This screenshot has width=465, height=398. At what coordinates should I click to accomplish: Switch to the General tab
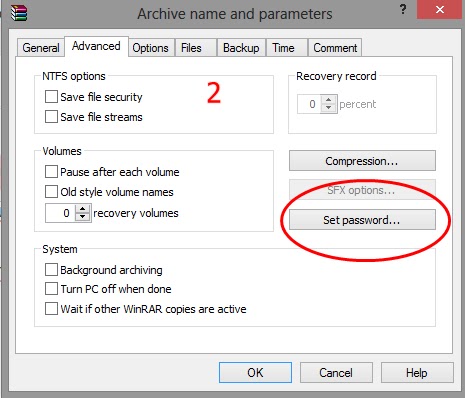pyautogui.click(x=41, y=48)
